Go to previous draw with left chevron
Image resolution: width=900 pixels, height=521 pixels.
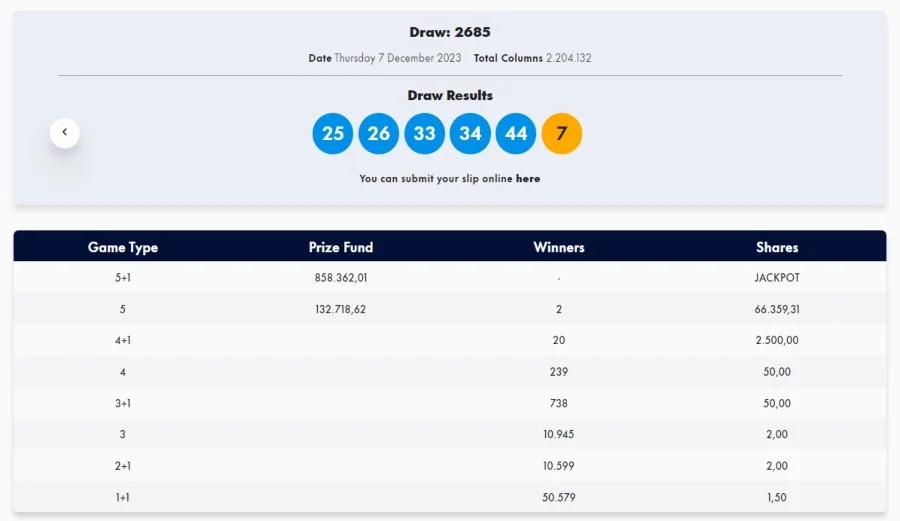coord(65,133)
